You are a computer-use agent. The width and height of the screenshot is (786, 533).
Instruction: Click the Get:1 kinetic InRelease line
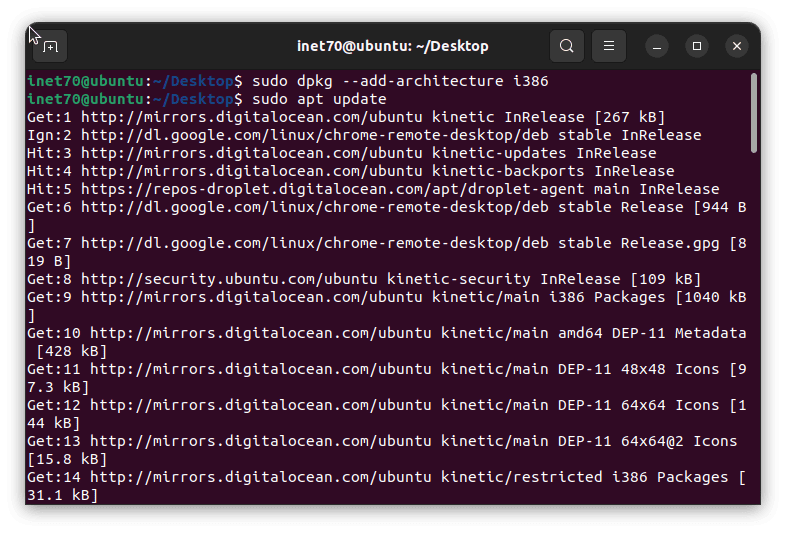pyautogui.click(x=346, y=117)
